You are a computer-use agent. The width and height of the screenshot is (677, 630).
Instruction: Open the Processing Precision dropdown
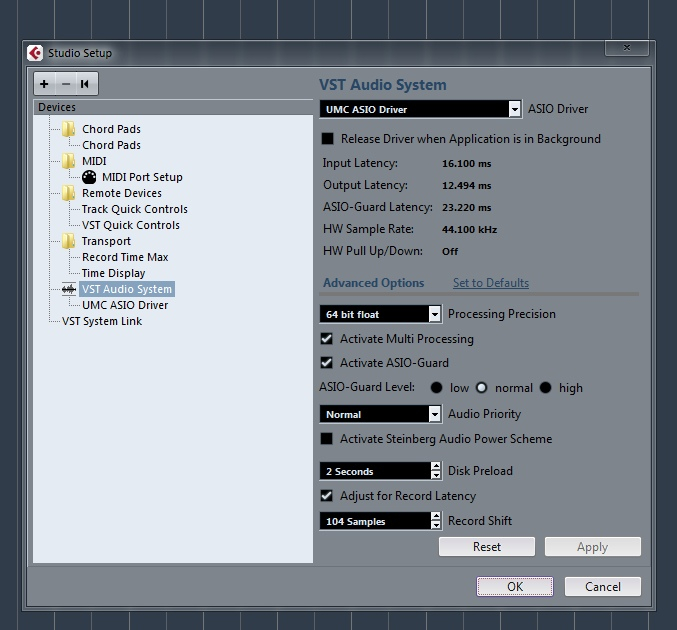point(435,314)
